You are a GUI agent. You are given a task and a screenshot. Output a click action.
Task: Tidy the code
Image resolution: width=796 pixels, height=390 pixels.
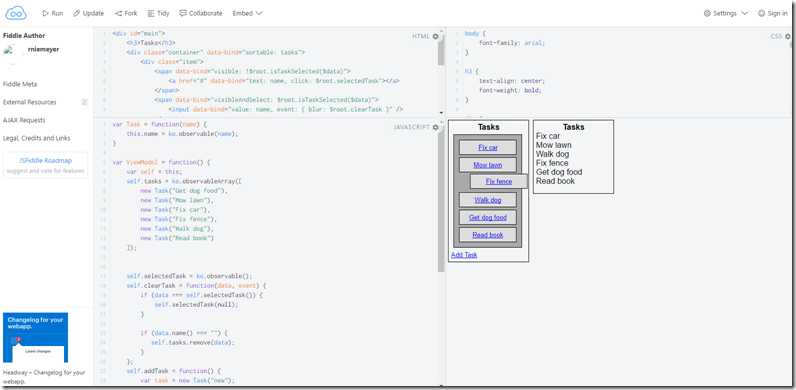pos(158,13)
